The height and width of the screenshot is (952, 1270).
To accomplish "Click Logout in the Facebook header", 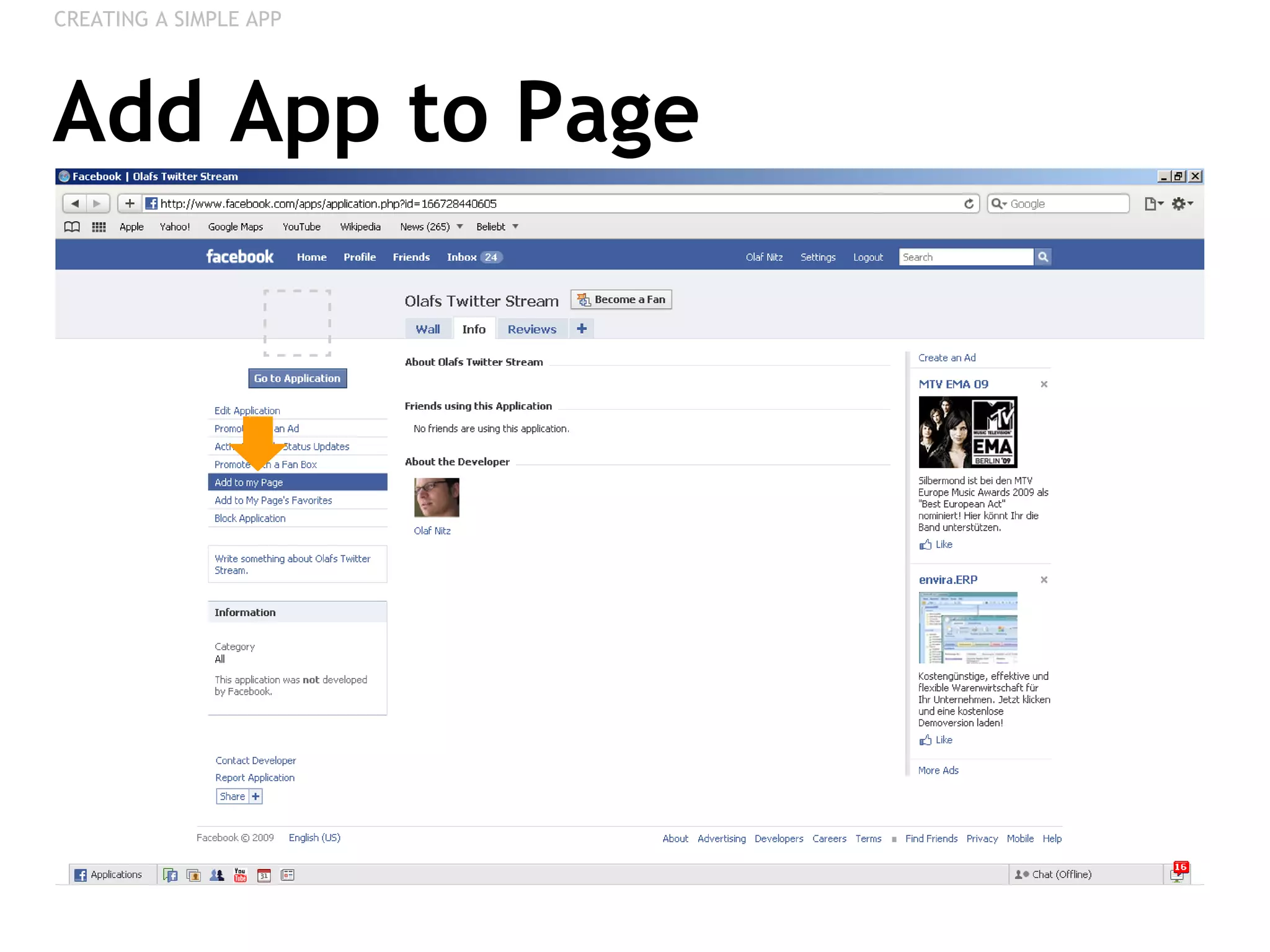I will pyautogui.click(x=868, y=257).
